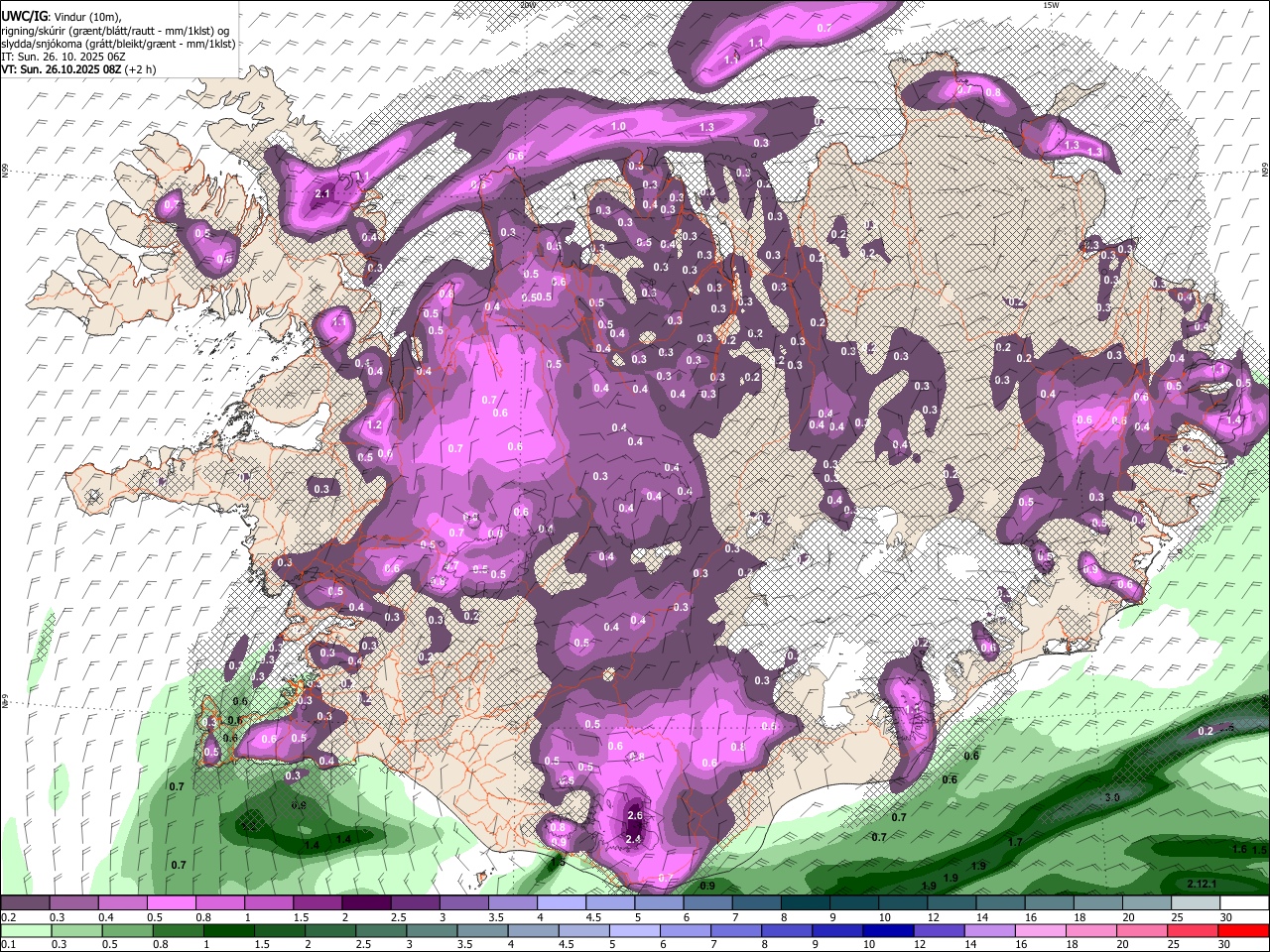1270x952 pixels.
Task: Click the violet 12 rainfall legend swatch
Action: [938, 931]
